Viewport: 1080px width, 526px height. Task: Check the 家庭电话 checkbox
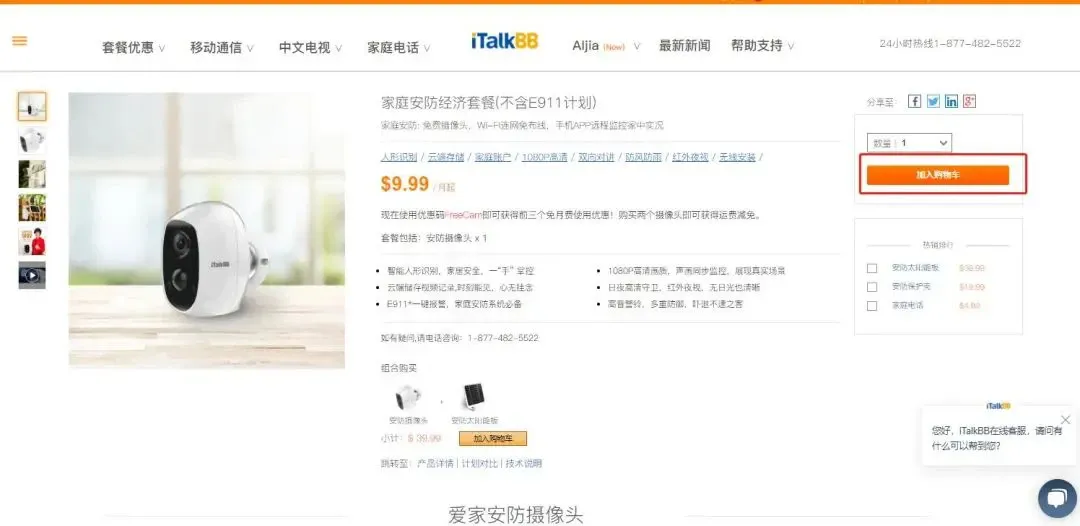tap(872, 306)
